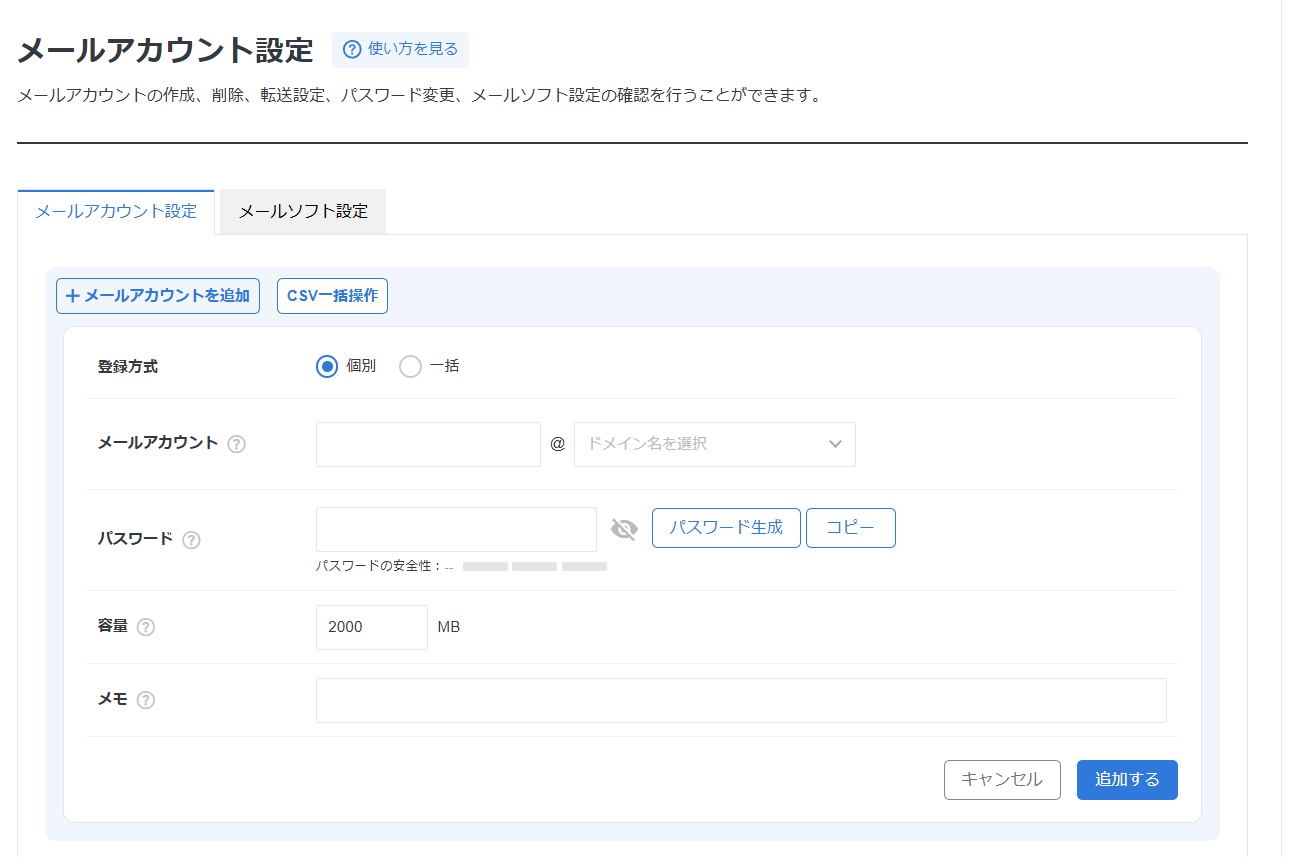Click the help icon next to 容量
1303x857 pixels.
click(145, 627)
